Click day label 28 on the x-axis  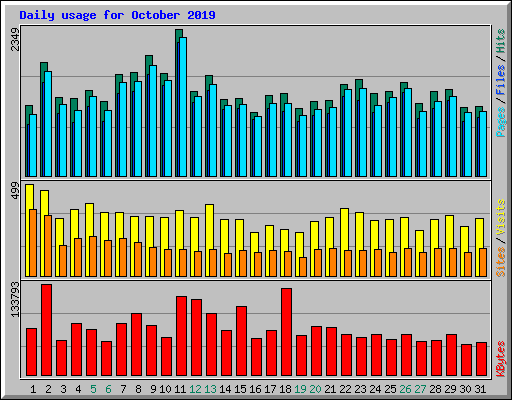435,389
